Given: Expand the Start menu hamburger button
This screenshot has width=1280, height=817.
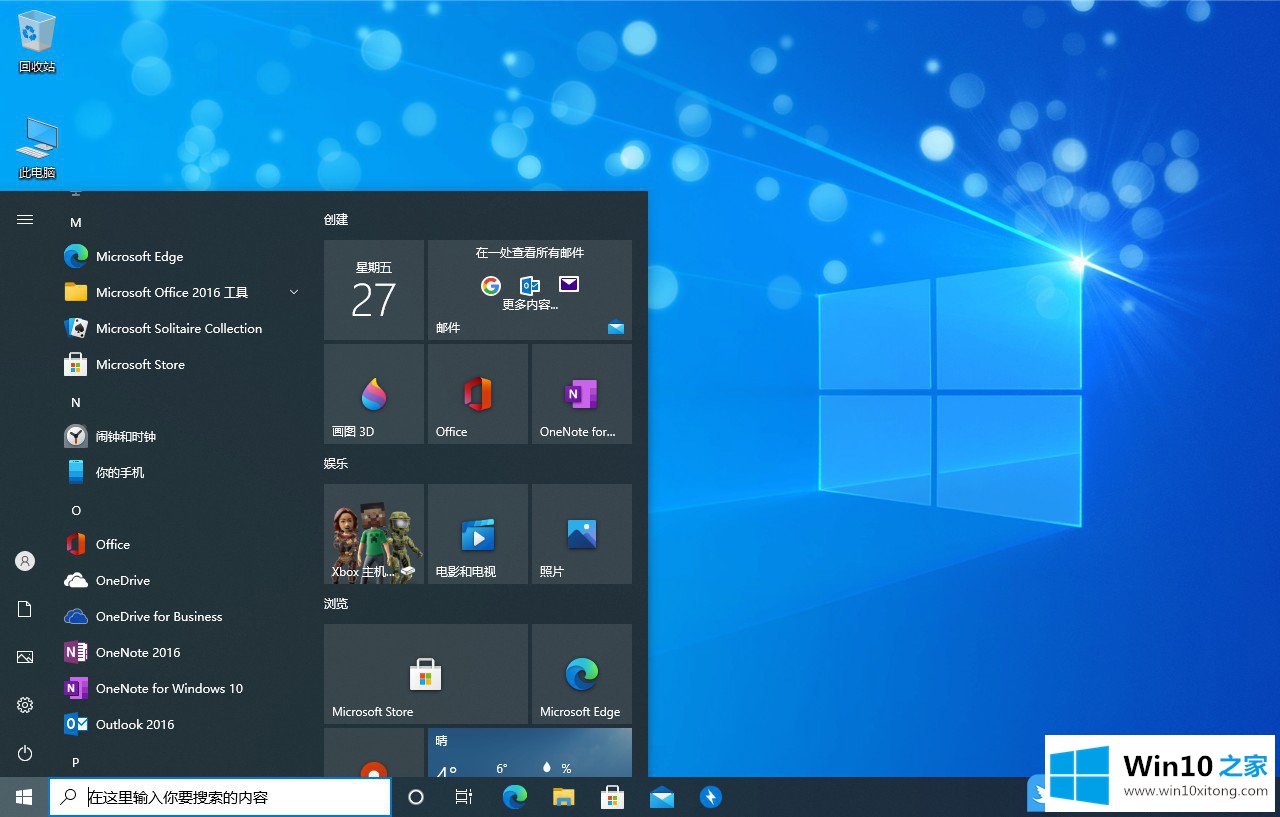Looking at the screenshot, I should coord(25,219).
